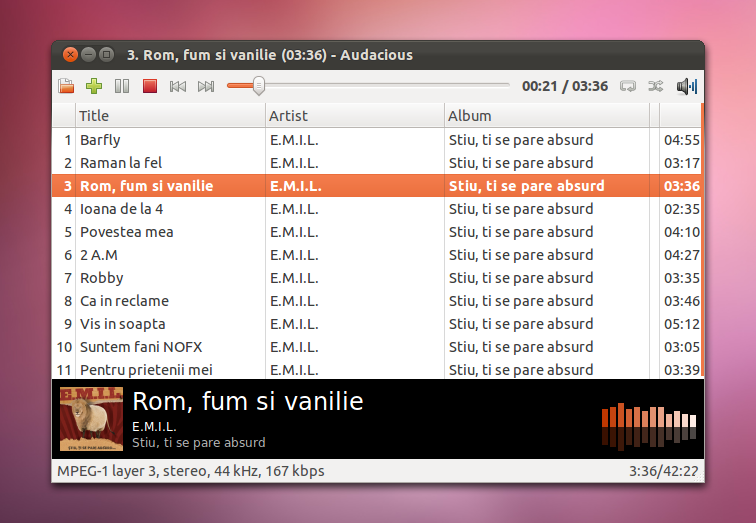
Task: Select the track Ca in reclame
Action: 376,301
